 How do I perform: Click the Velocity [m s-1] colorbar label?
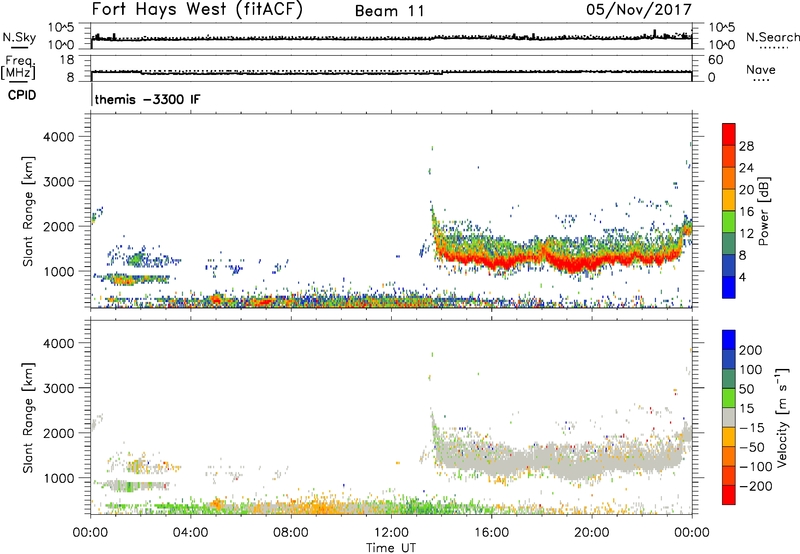782,417
